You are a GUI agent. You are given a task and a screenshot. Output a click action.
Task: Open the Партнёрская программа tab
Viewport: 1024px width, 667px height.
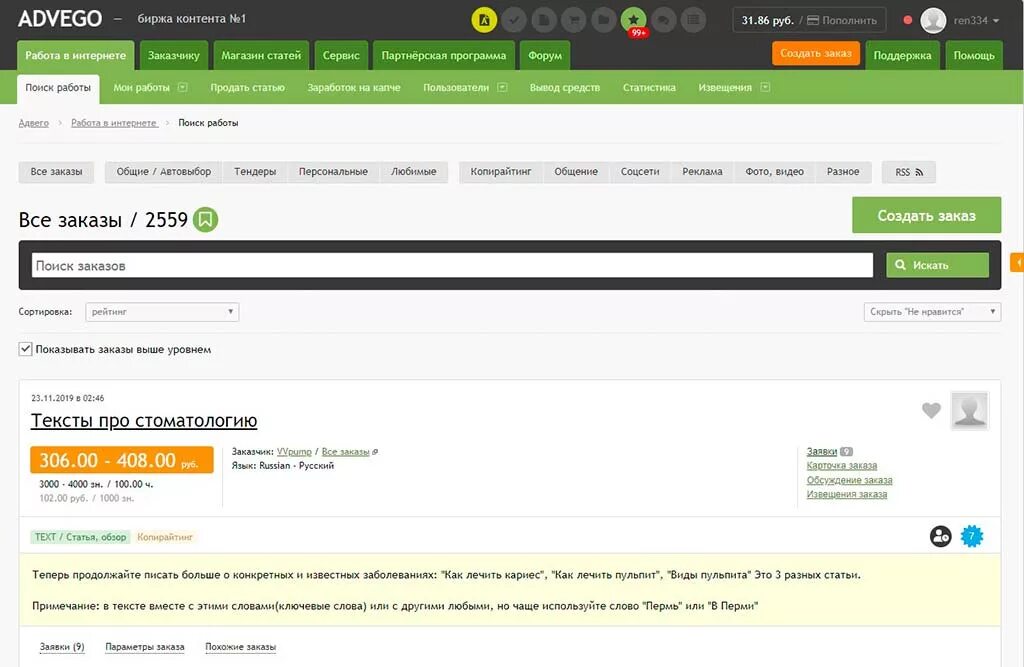pos(444,56)
